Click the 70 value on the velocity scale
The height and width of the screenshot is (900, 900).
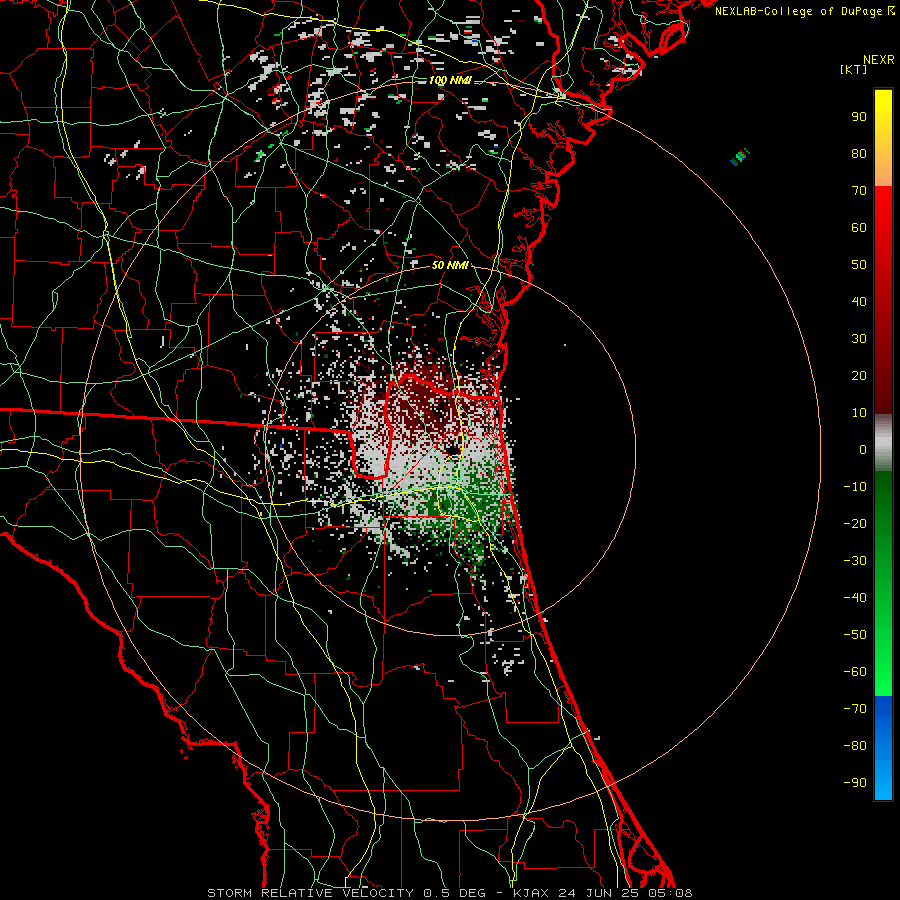pos(859,191)
